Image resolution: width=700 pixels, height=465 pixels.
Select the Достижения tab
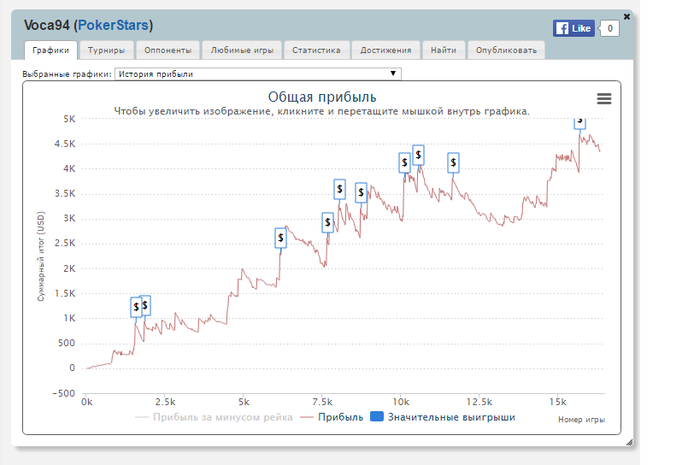click(x=386, y=50)
